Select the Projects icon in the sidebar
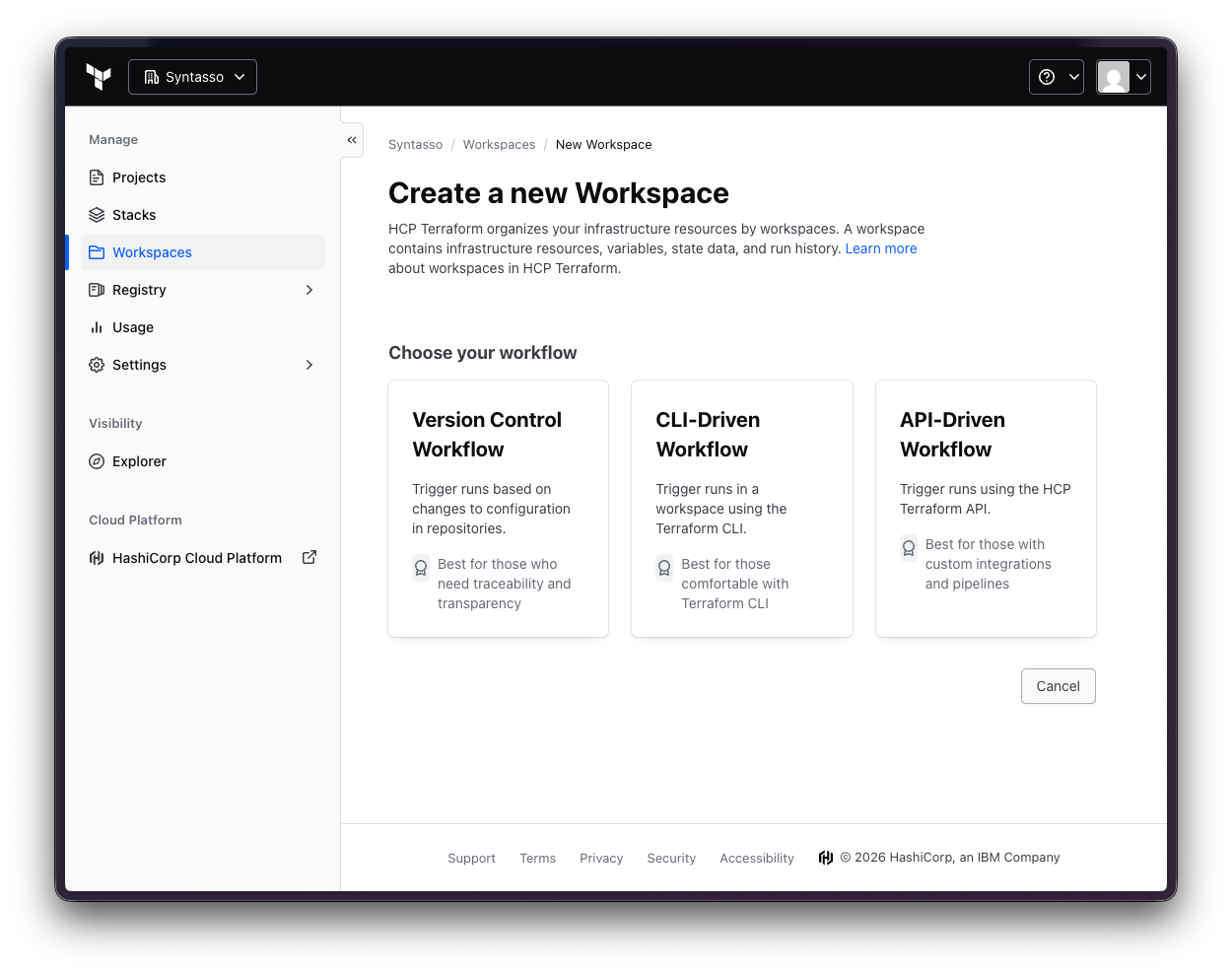Viewport: 1232px width, 974px height. click(x=96, y=177)
